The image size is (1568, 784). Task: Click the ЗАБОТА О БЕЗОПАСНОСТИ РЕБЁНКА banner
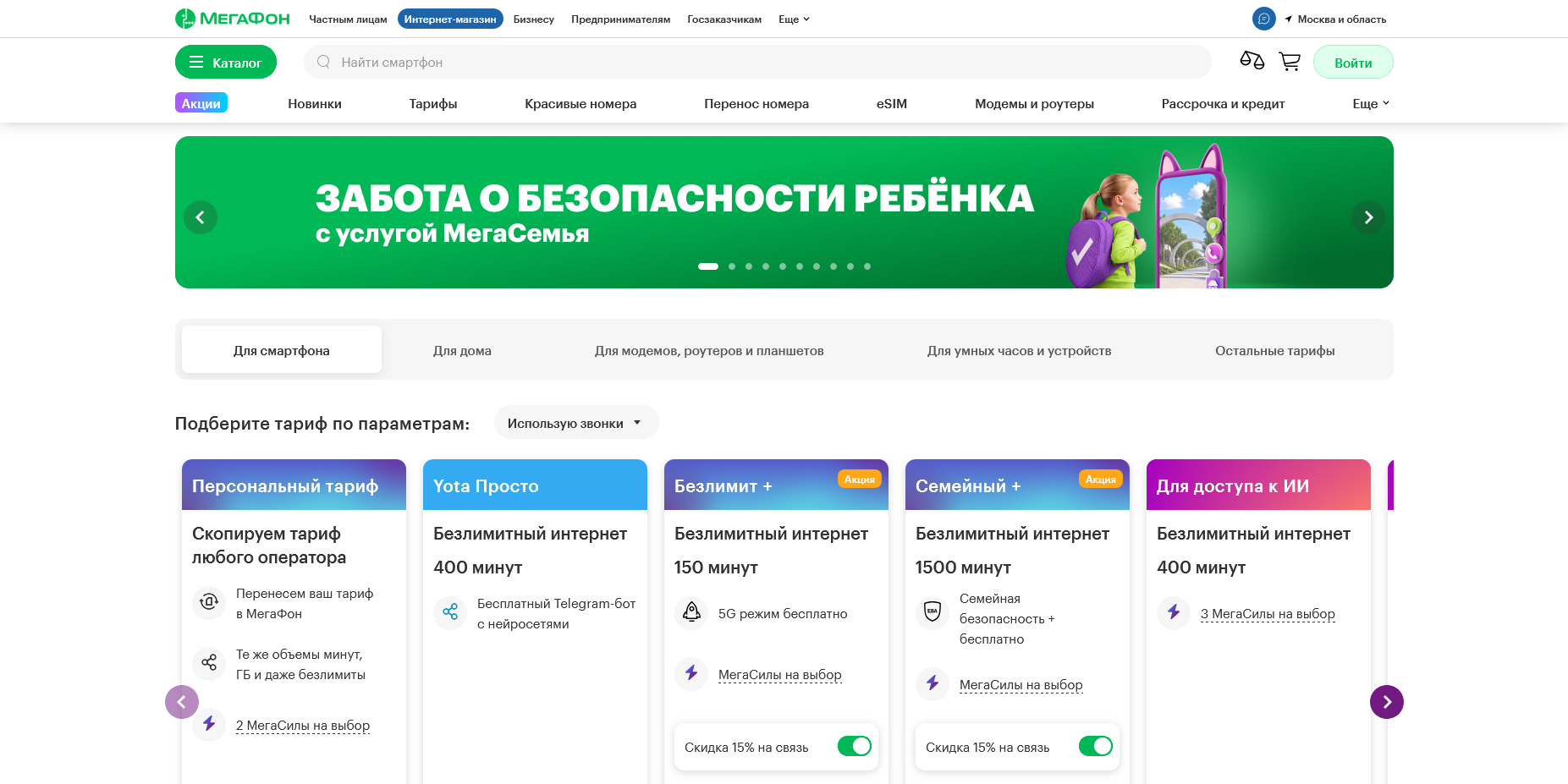coord(784,212)
